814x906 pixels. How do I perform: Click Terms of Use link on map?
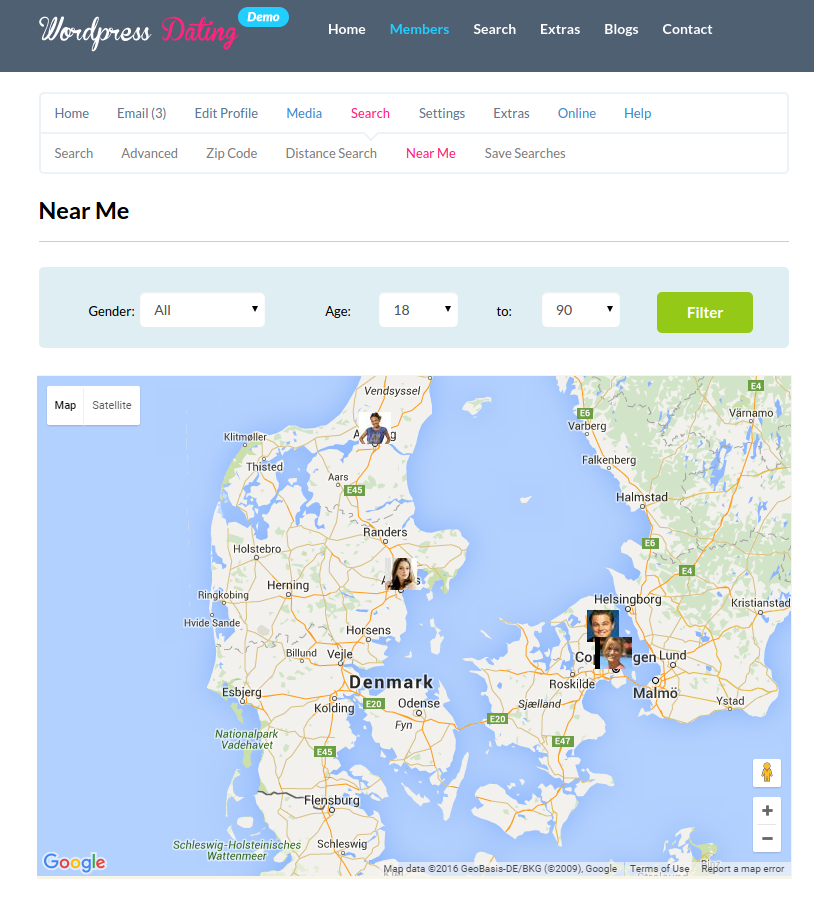[659, 868]
